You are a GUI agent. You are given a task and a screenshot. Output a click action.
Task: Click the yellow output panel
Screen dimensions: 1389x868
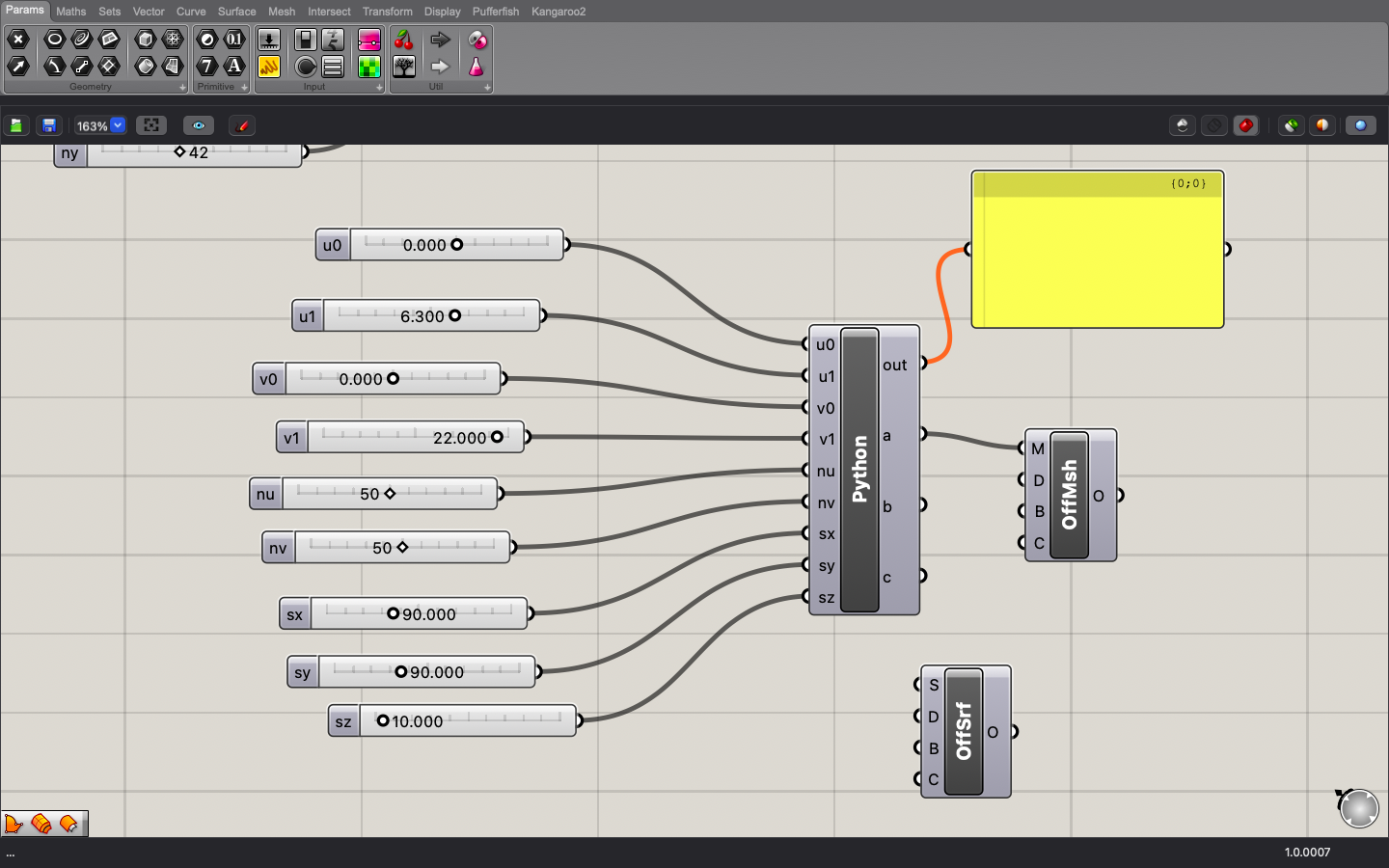pyautogui.click(x=1098, y=250)
